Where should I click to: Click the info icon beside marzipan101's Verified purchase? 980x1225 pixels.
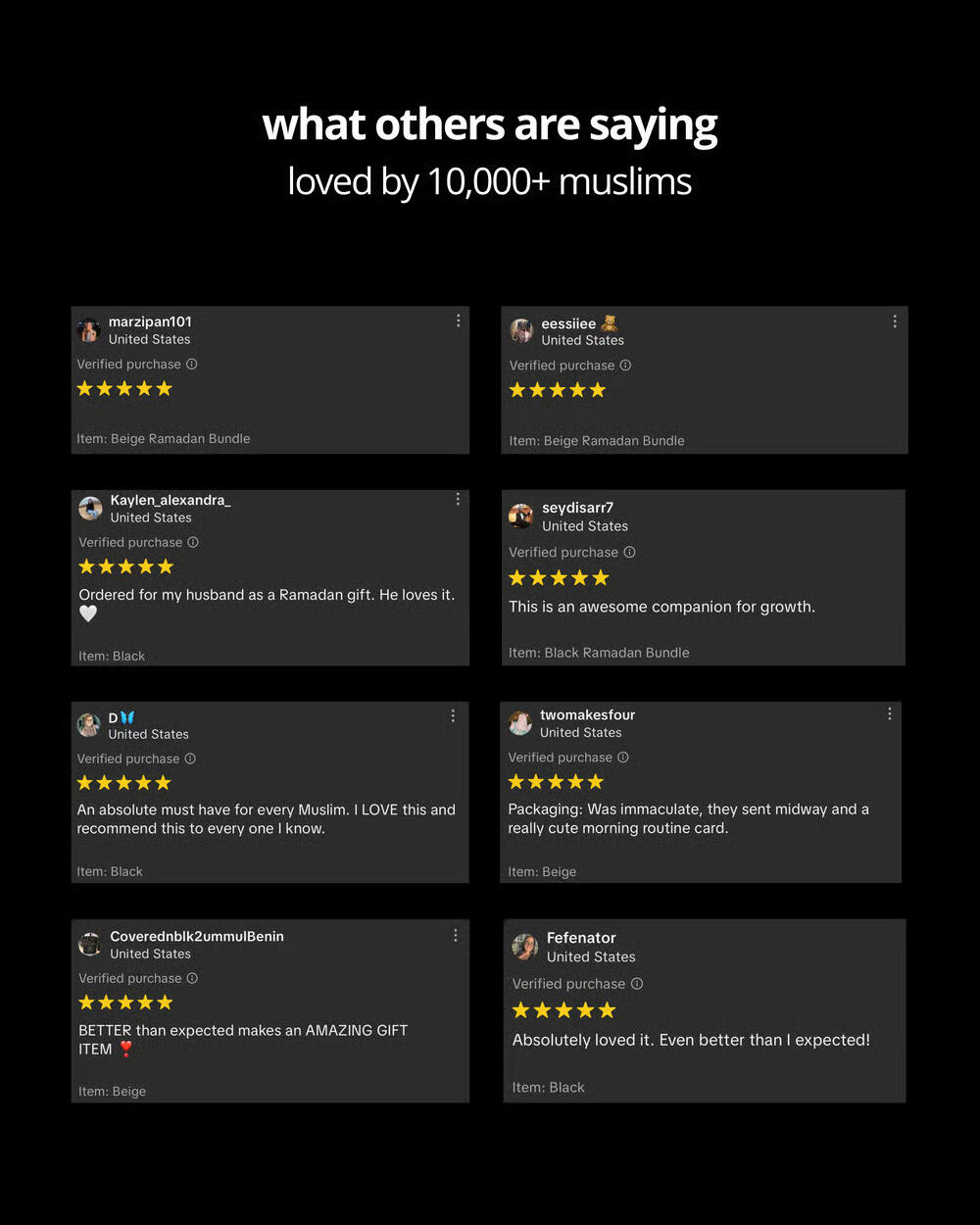point(192,365)
